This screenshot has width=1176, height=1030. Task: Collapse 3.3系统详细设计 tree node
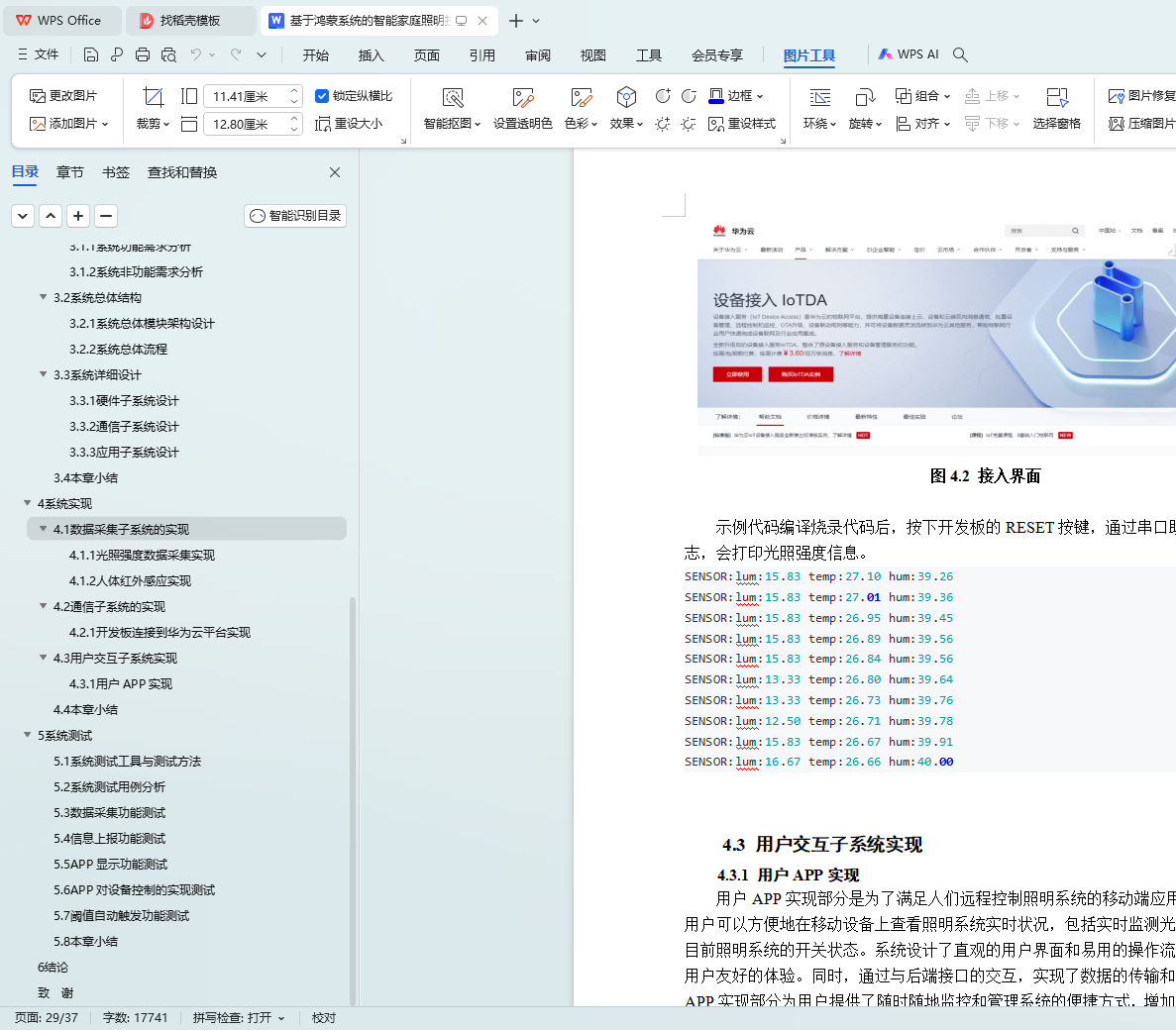coord(44,374)
